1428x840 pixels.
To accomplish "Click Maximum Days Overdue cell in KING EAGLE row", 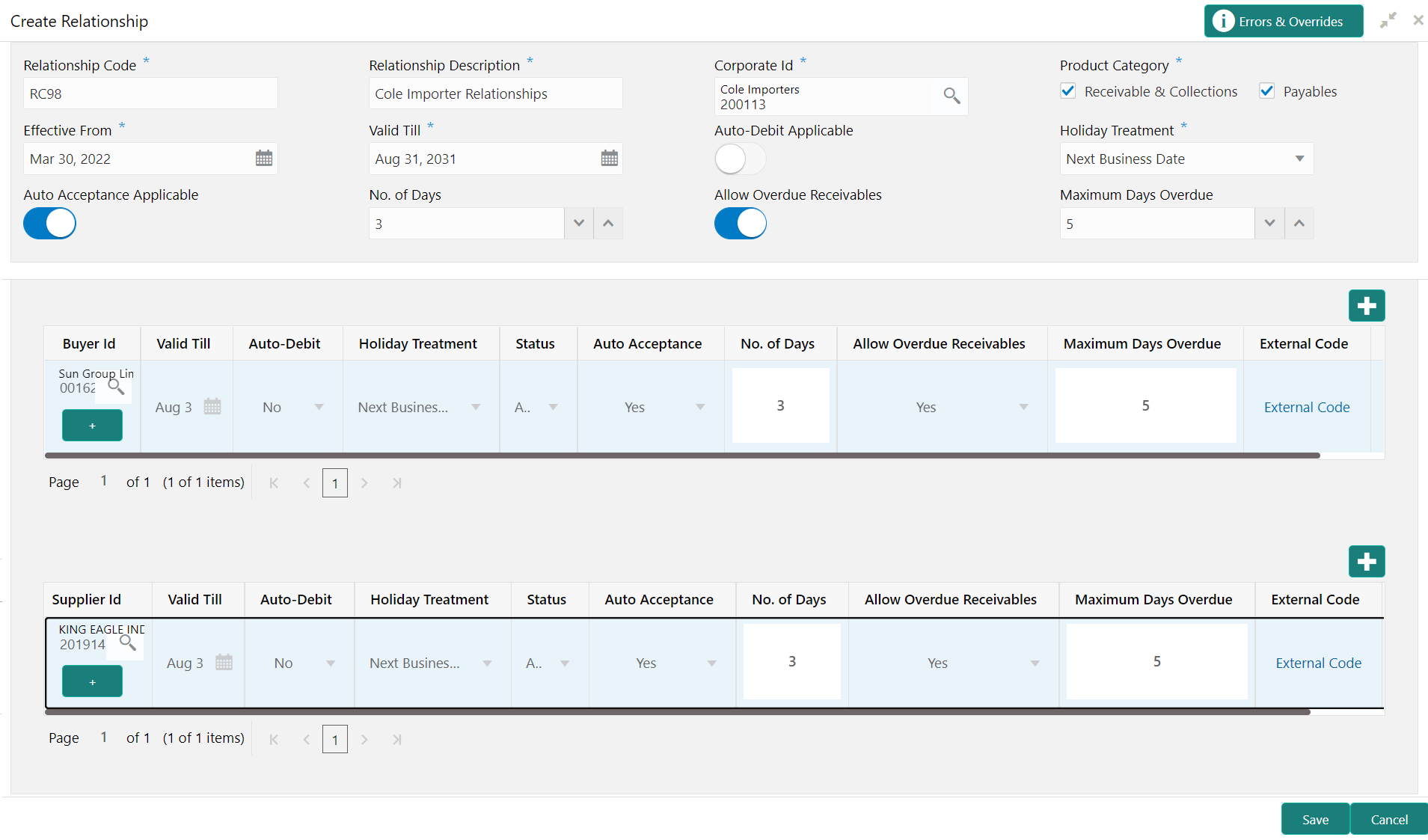I will pos(1156,661).
